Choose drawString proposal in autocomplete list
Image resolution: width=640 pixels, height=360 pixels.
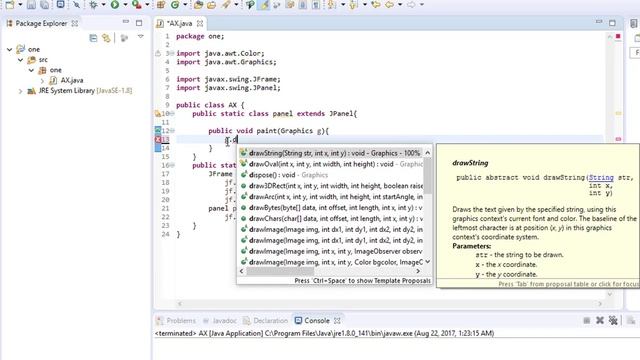(x=330, y=153)
